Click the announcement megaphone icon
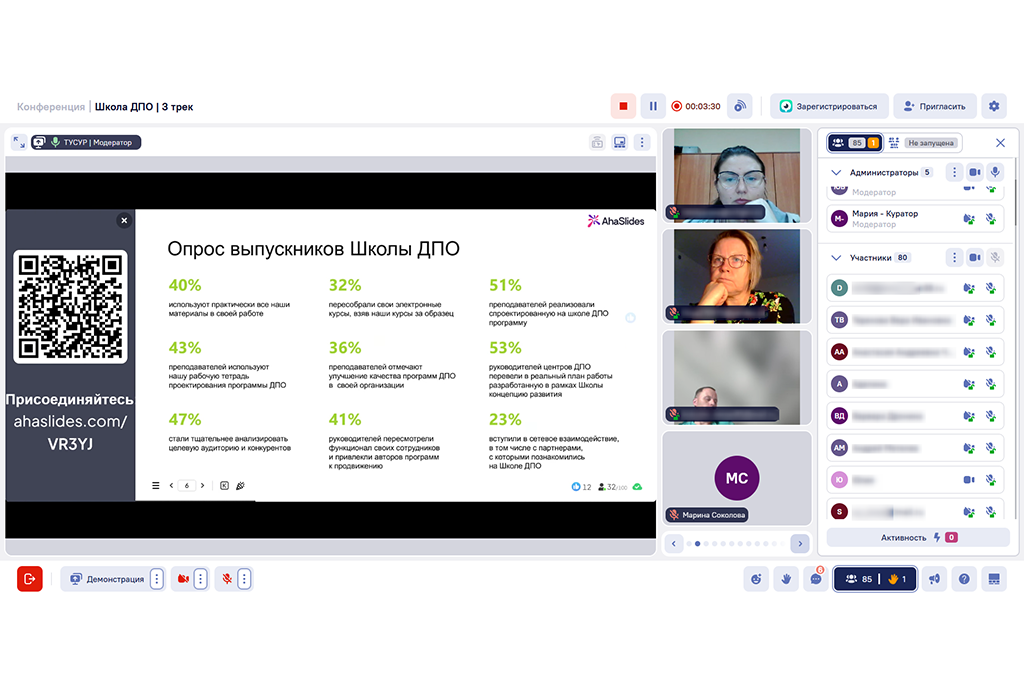Viewport: 1024px width, 686px height. 934,579
